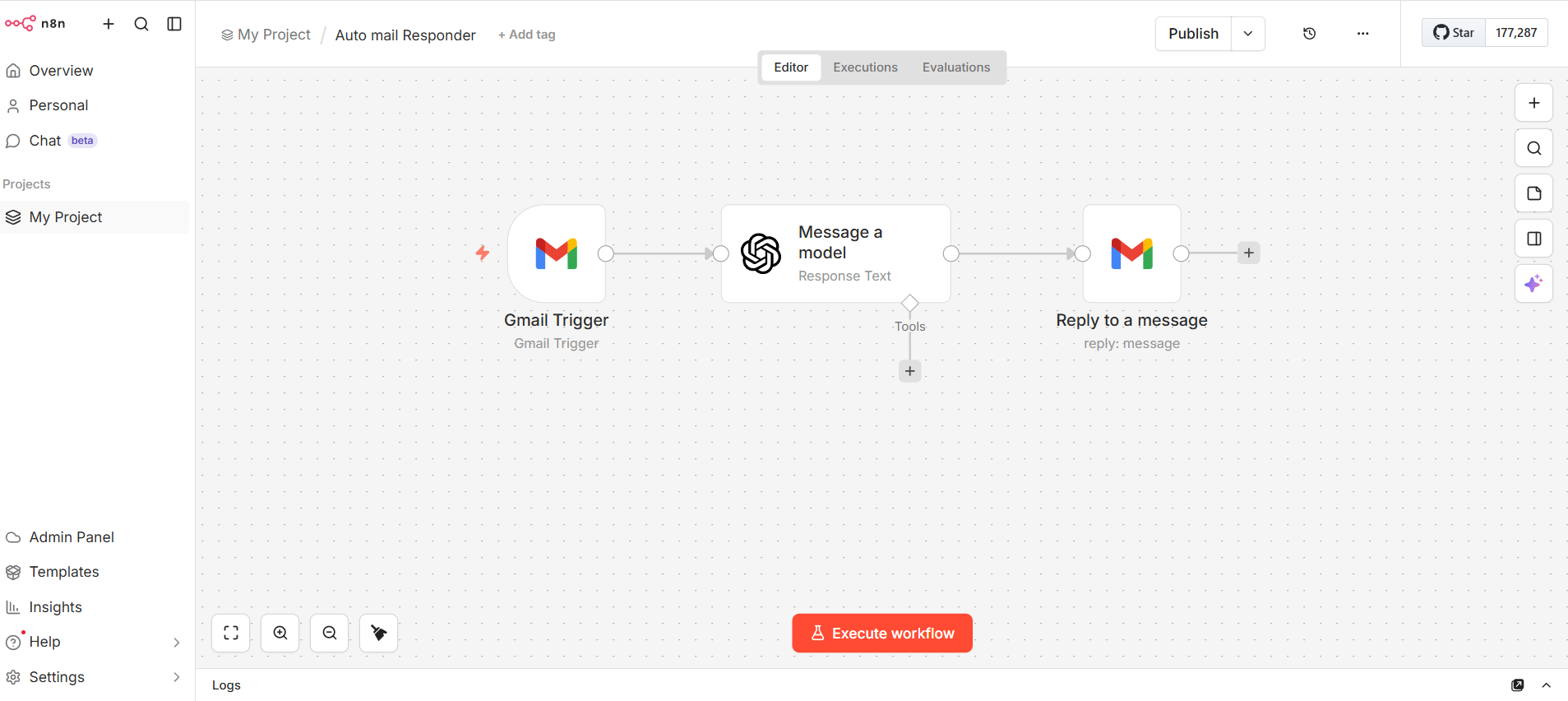The image size is (1568, 701).
Task: Open the Reply to a message Gmail node
Action: (x=1132, y=253)
